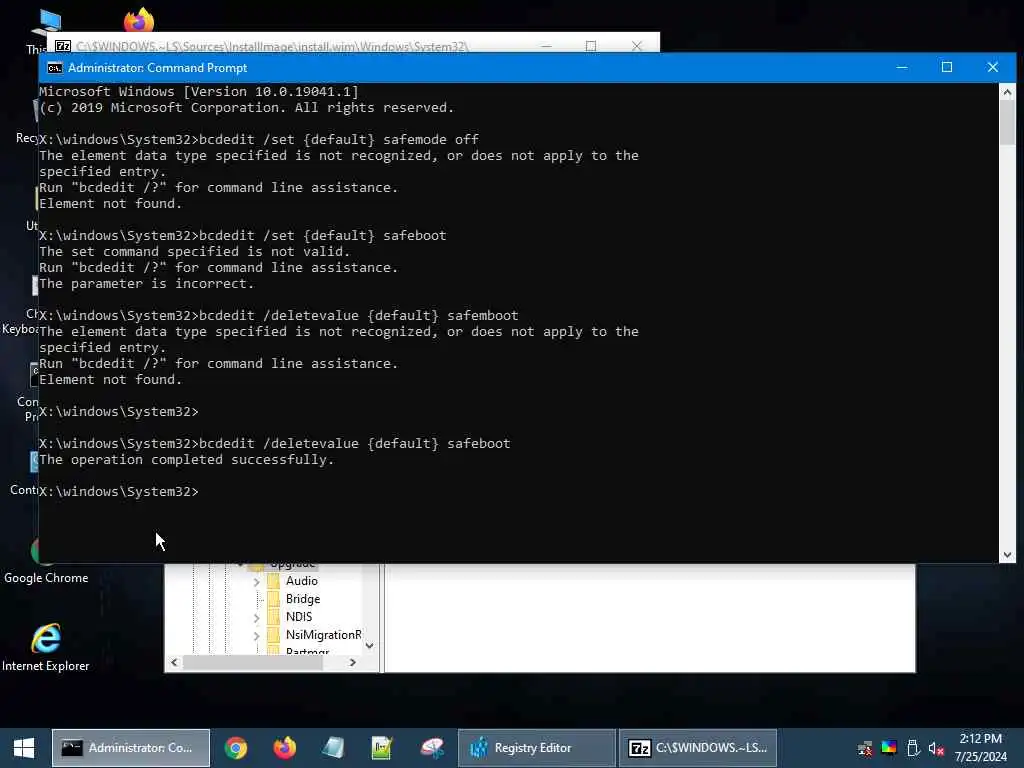Select the Bridge registry key
1024x768 pixels.
click(x=303, y=599)
